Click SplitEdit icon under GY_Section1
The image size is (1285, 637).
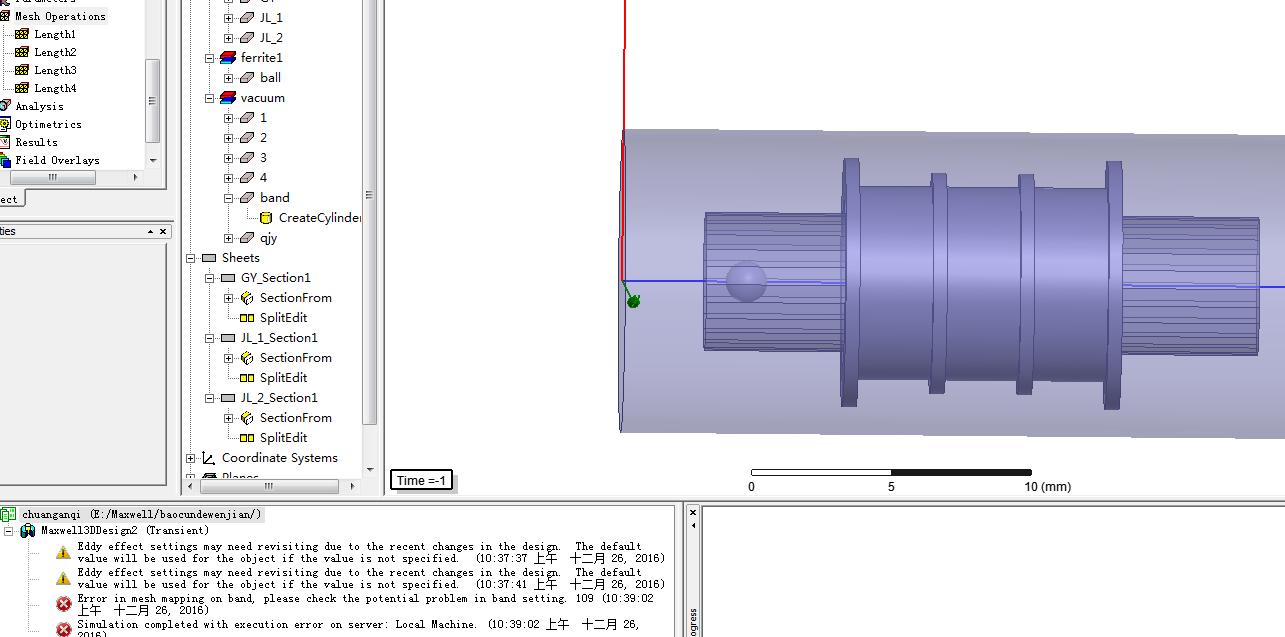(247, 318)
